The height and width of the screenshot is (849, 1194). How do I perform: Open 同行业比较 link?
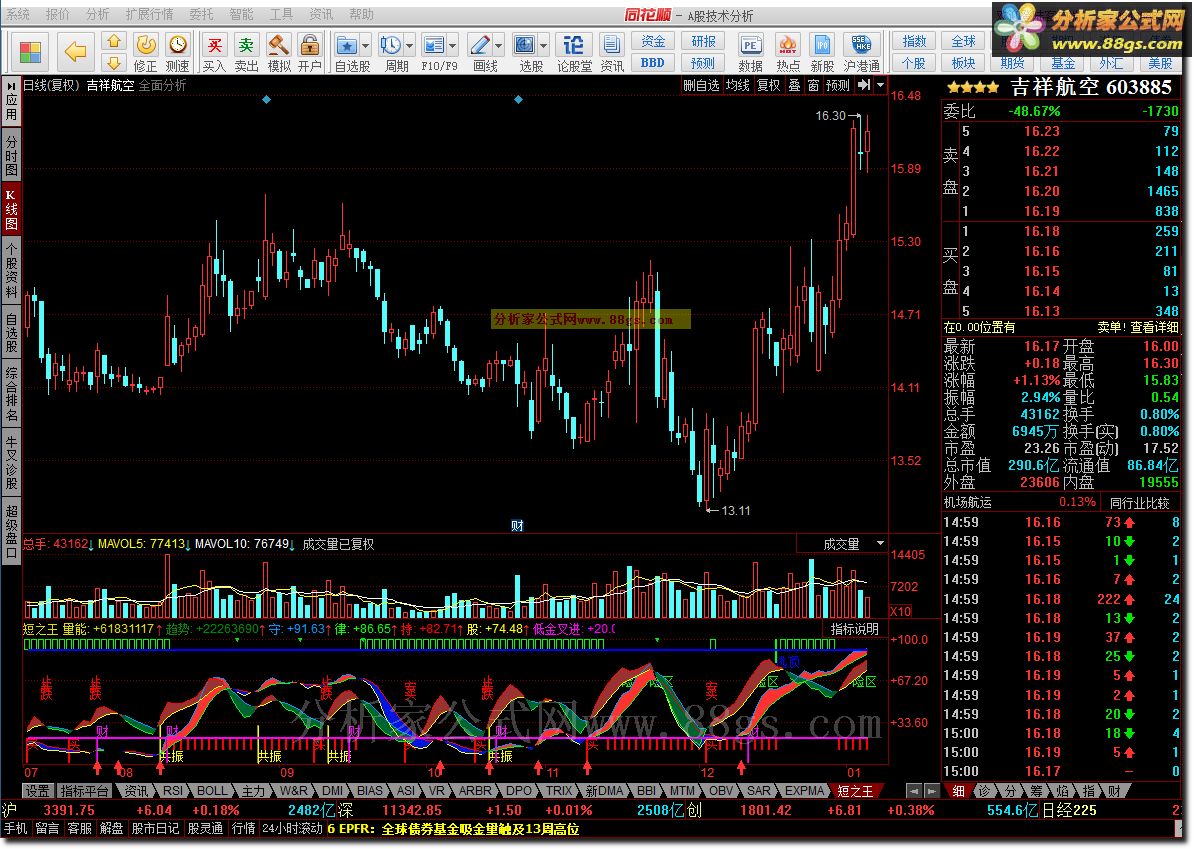point(1139,503)
